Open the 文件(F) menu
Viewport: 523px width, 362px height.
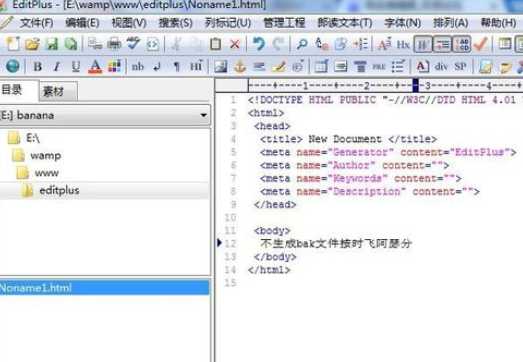[x=36, y=23]
